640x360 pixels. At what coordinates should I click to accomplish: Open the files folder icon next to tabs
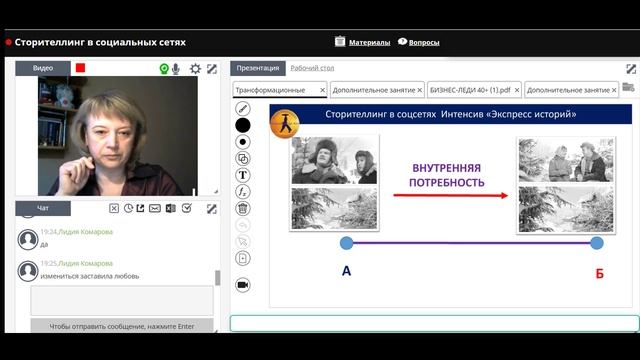click(628, 87)
